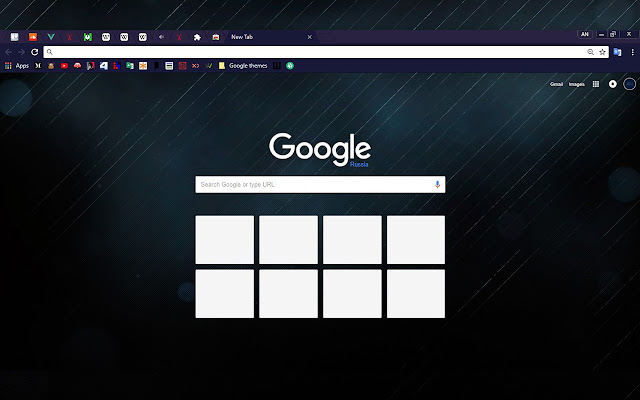640x400 pixels.
Task: Open Google Translate extension
Action: [x=617, y=52]
